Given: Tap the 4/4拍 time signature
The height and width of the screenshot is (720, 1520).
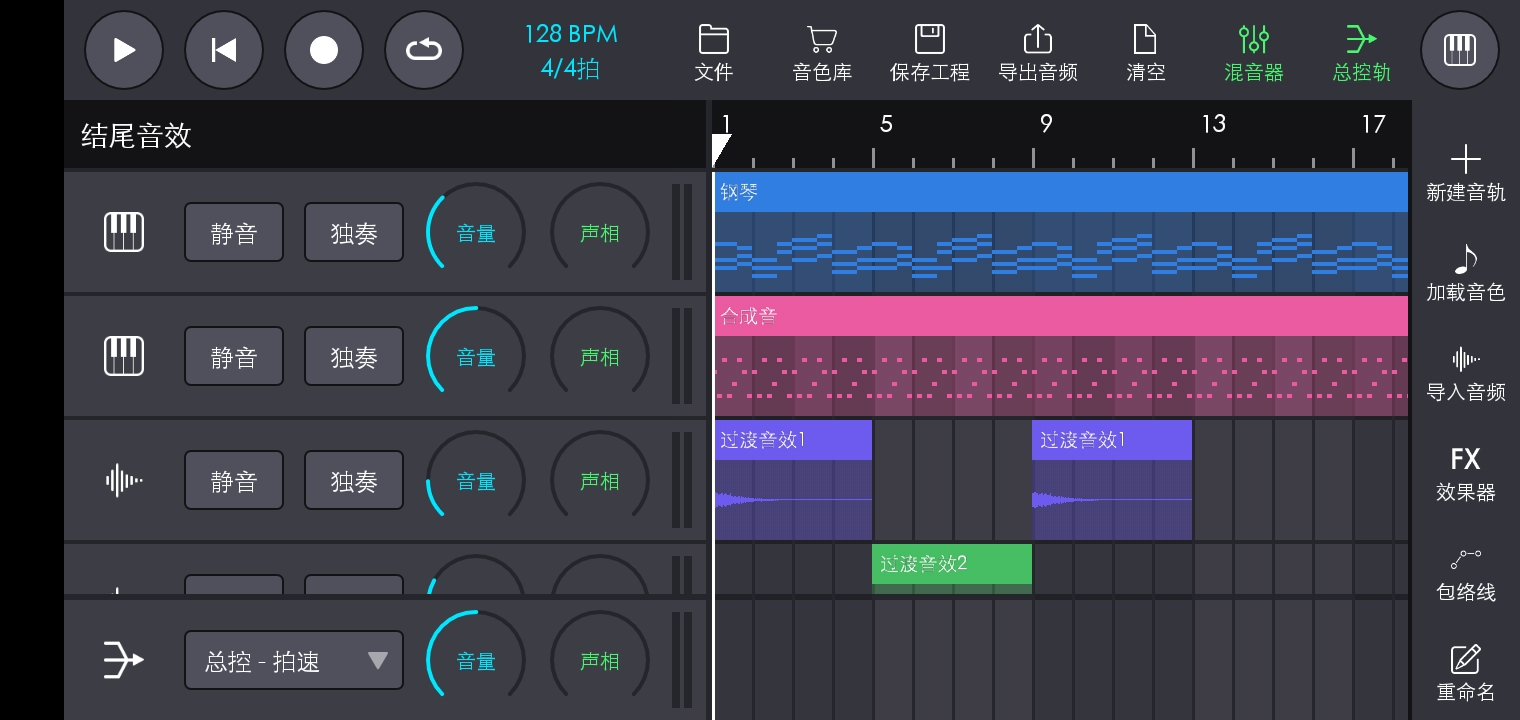Looking at the screenshot, I should tap(571, 69).
